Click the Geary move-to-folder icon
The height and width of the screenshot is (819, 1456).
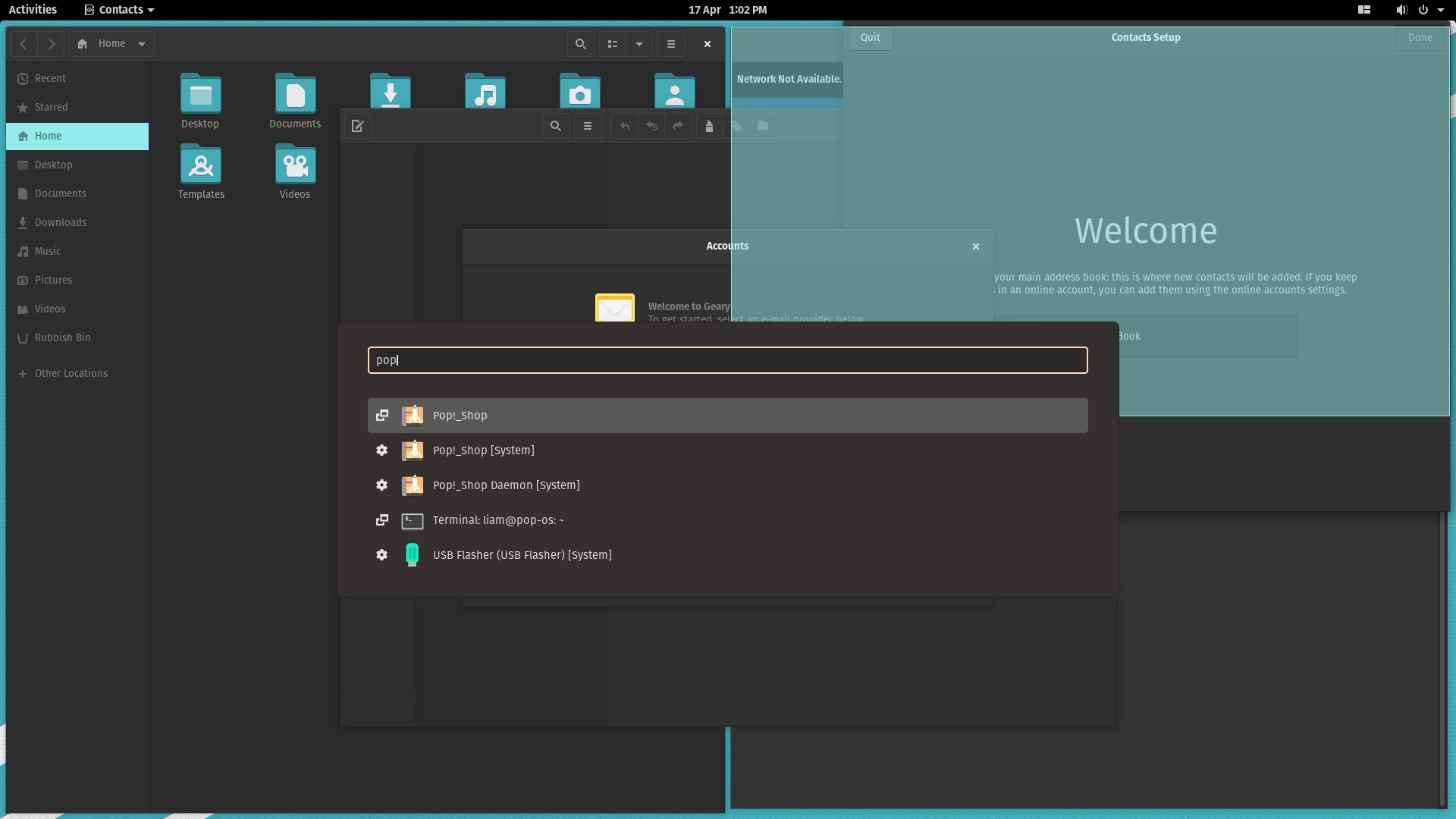[x=763, y=126]
